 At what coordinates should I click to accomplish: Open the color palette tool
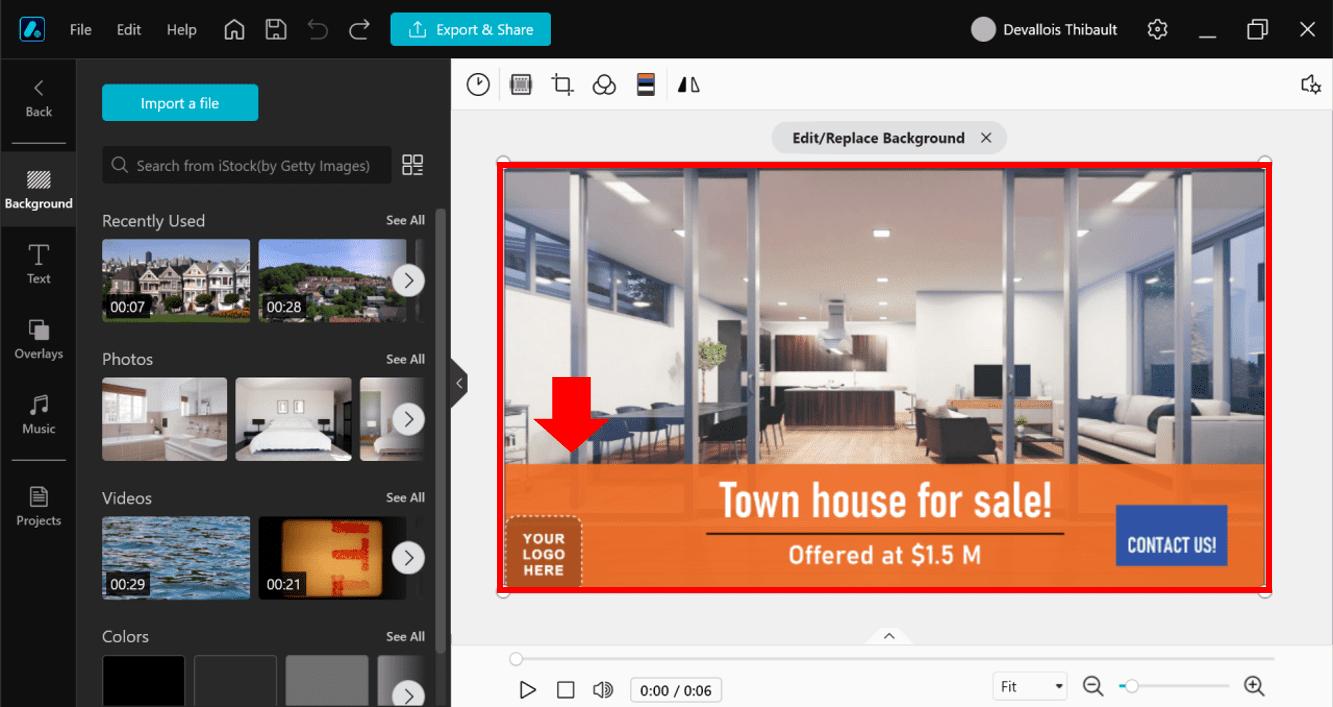click(645, 84)
